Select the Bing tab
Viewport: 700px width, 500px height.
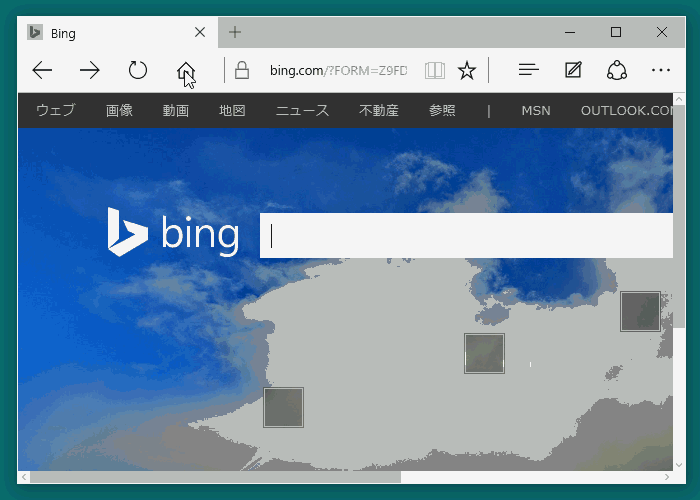118,33
